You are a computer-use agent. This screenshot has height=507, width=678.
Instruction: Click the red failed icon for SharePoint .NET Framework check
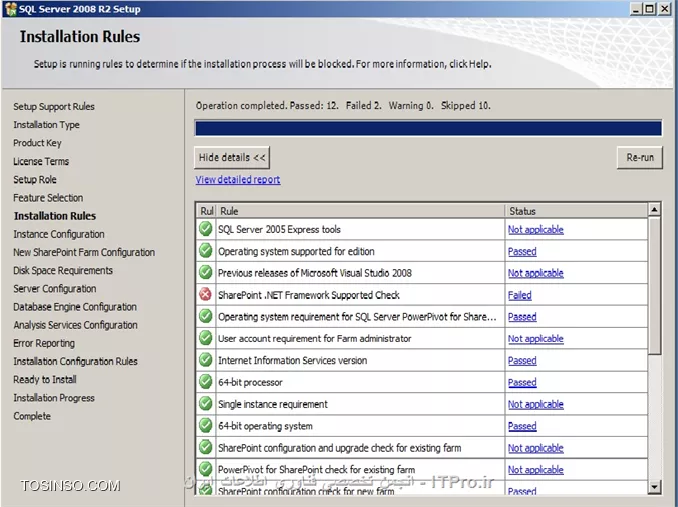pos(206,295)
